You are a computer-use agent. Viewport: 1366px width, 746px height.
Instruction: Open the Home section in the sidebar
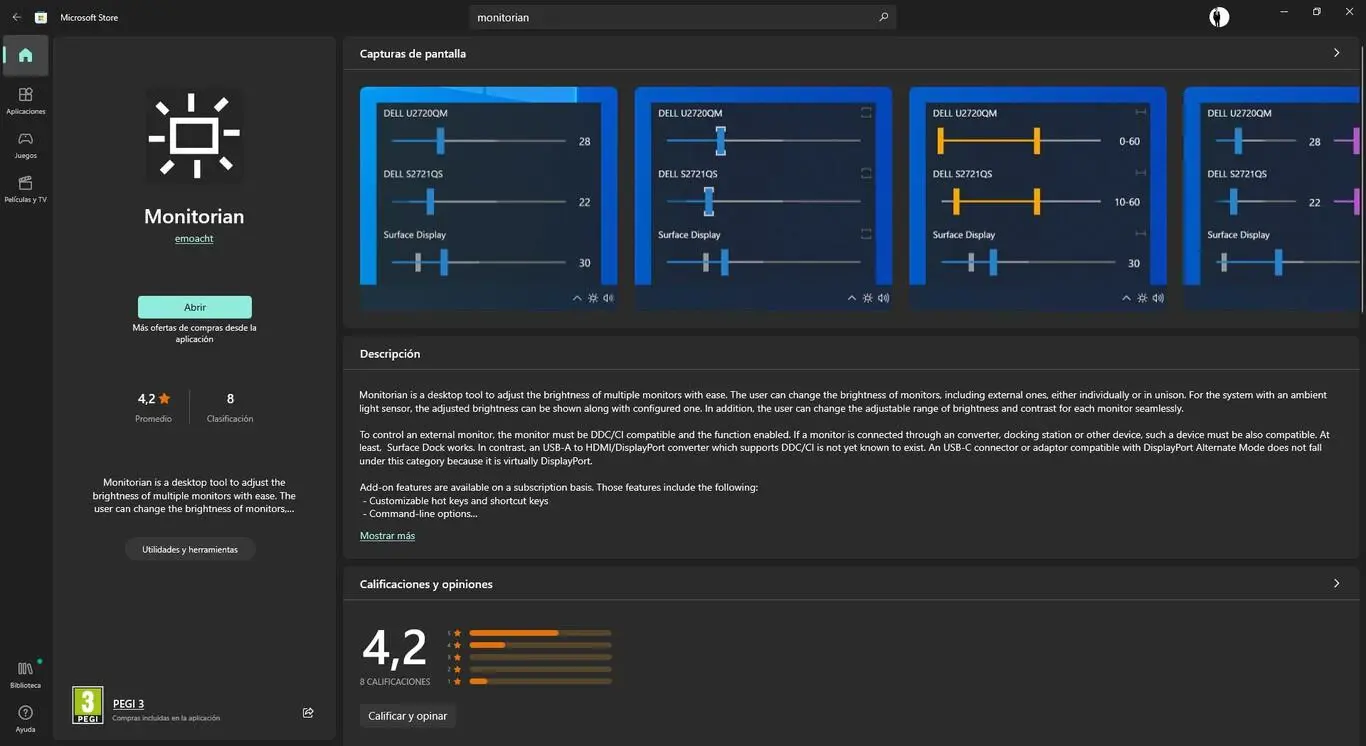tap(26, 56)
